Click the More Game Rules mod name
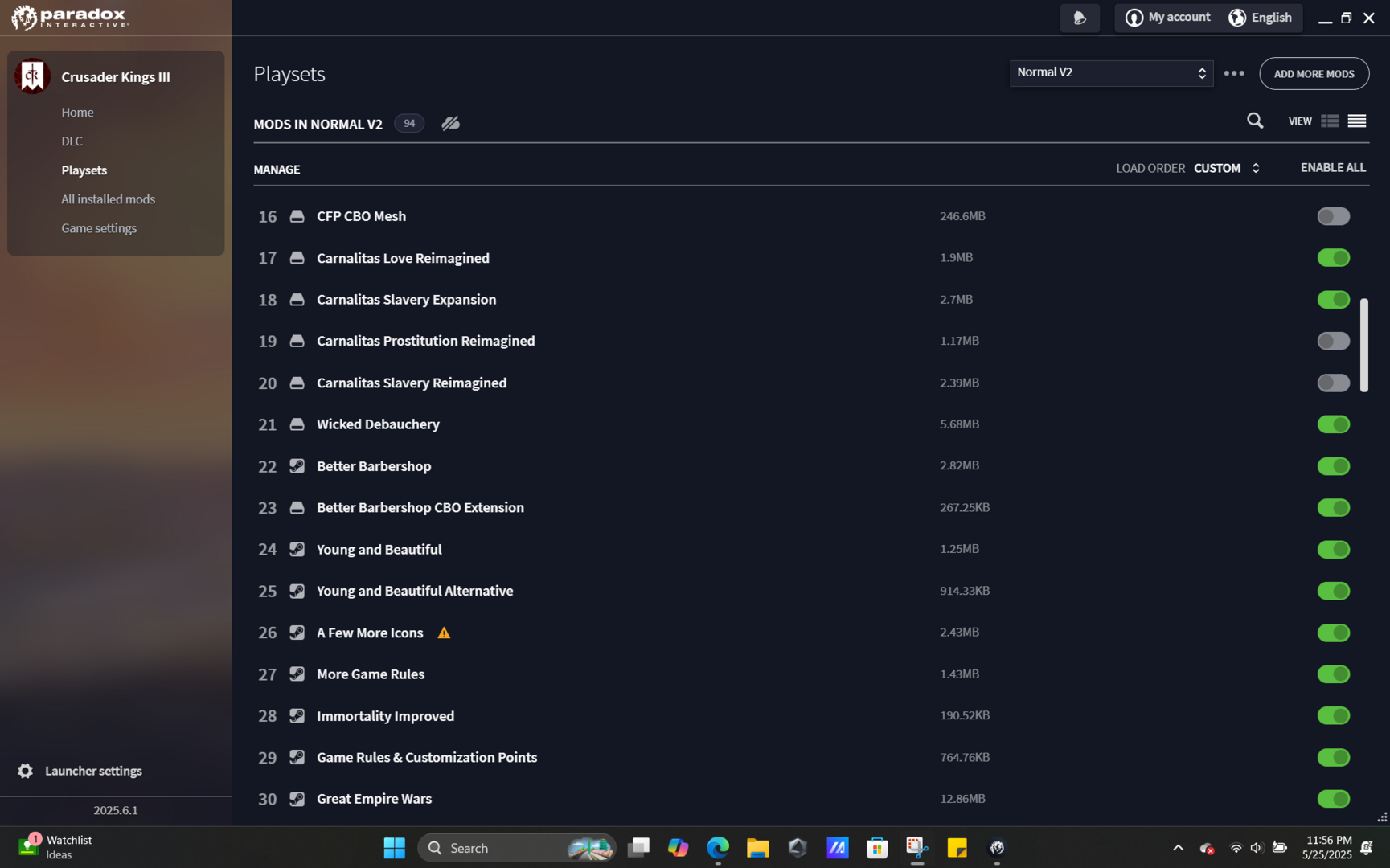Image resolution: width=1390 pixels, height=868 pixels. (x=370, y=674)
